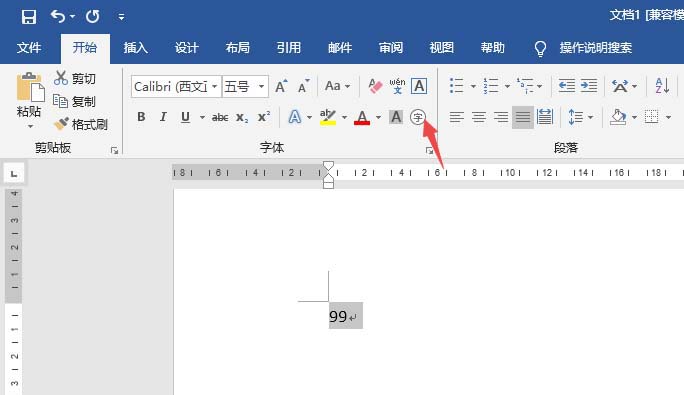The width and height of the screenshot is (684, 395).
Task: Open font color dropdown arrow
Action: click(x=378, y=117)
